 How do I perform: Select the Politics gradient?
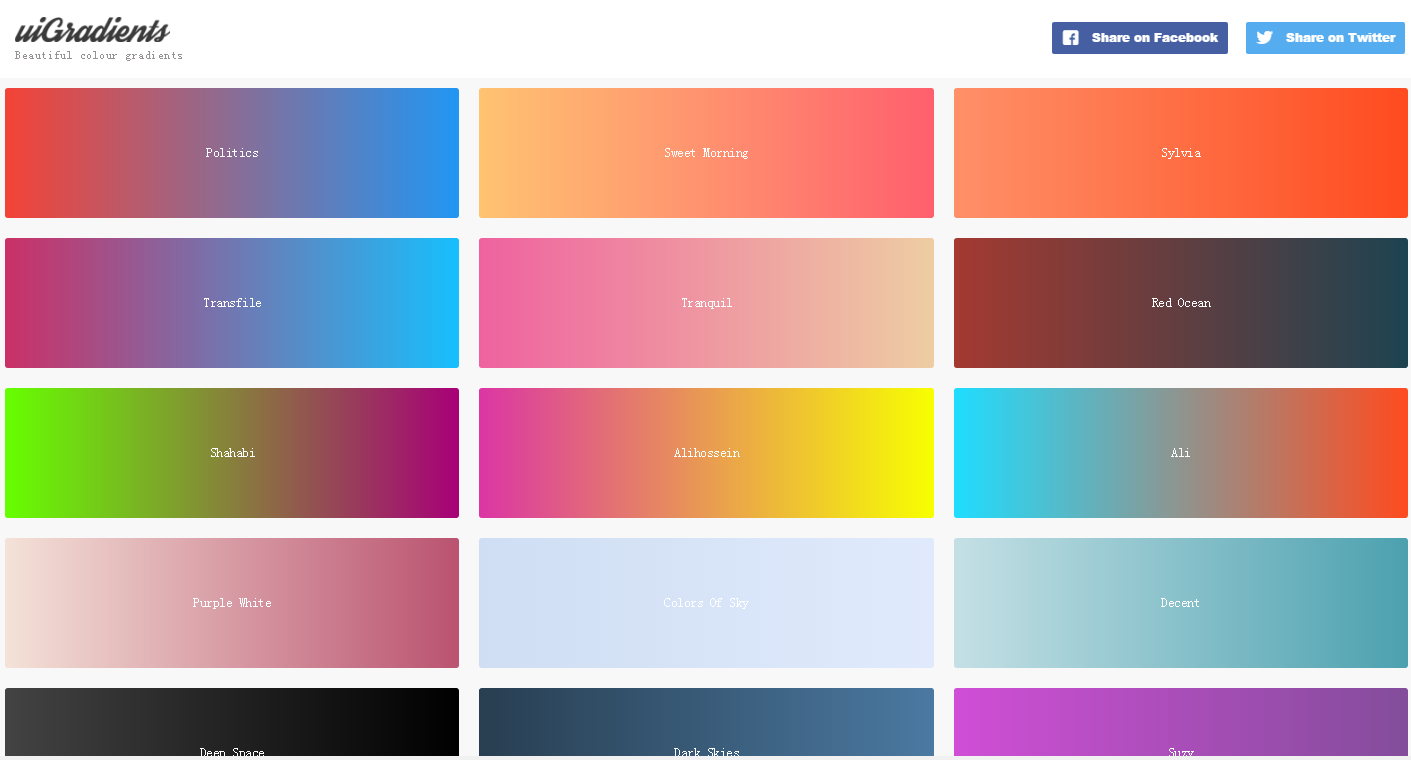[x=232, y=152]
